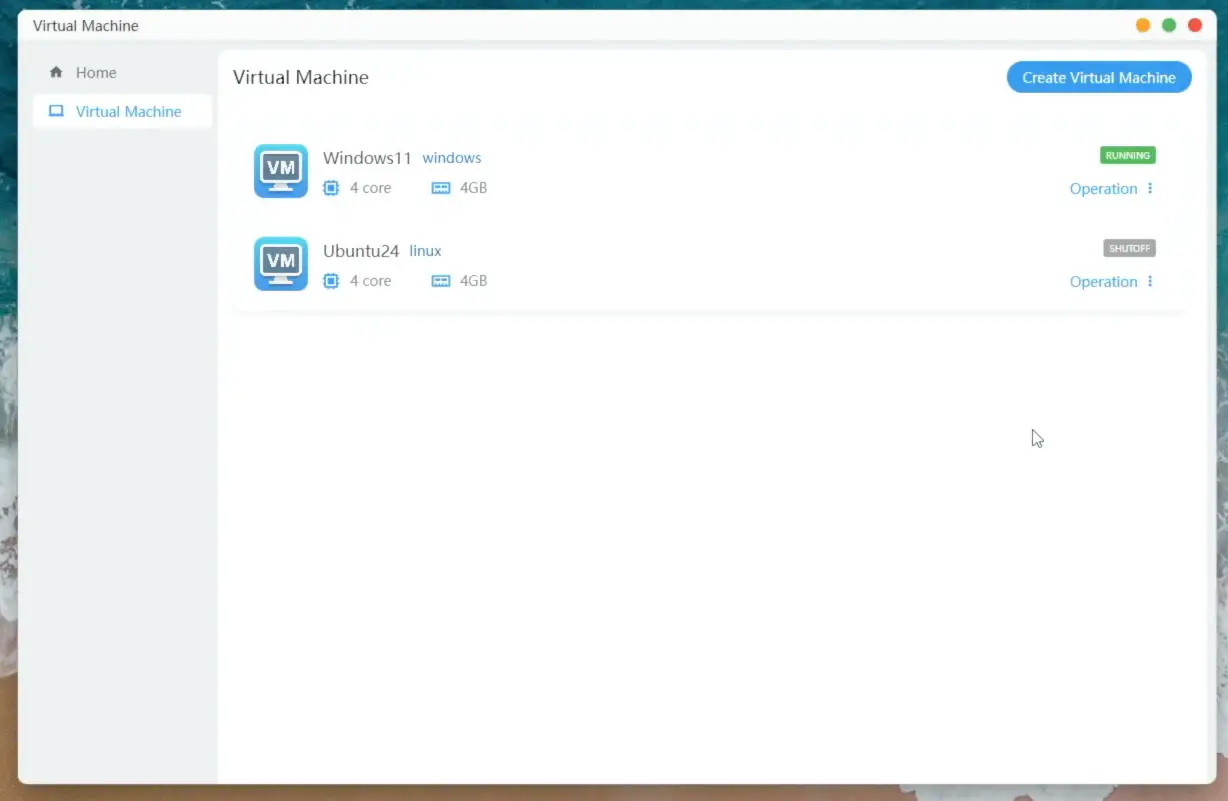This screenshot has width=1228, height=801.
Task: Click the memory icon next to Ubuntu24's 4GB
Action: click(440, 280)
